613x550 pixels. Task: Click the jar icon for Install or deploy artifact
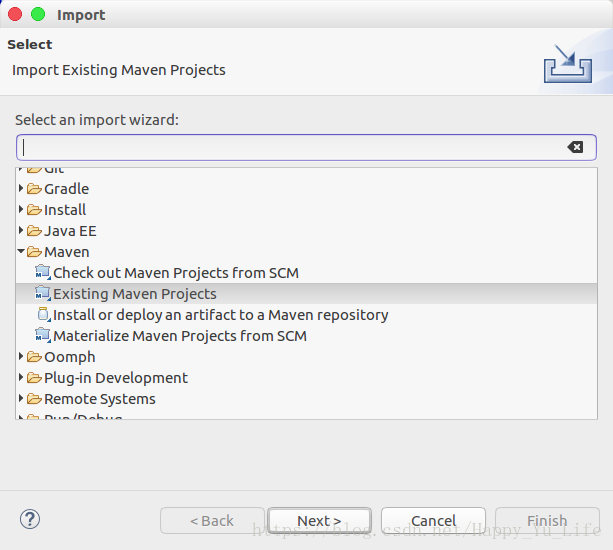pyautogui.click(x=43, y=315)
